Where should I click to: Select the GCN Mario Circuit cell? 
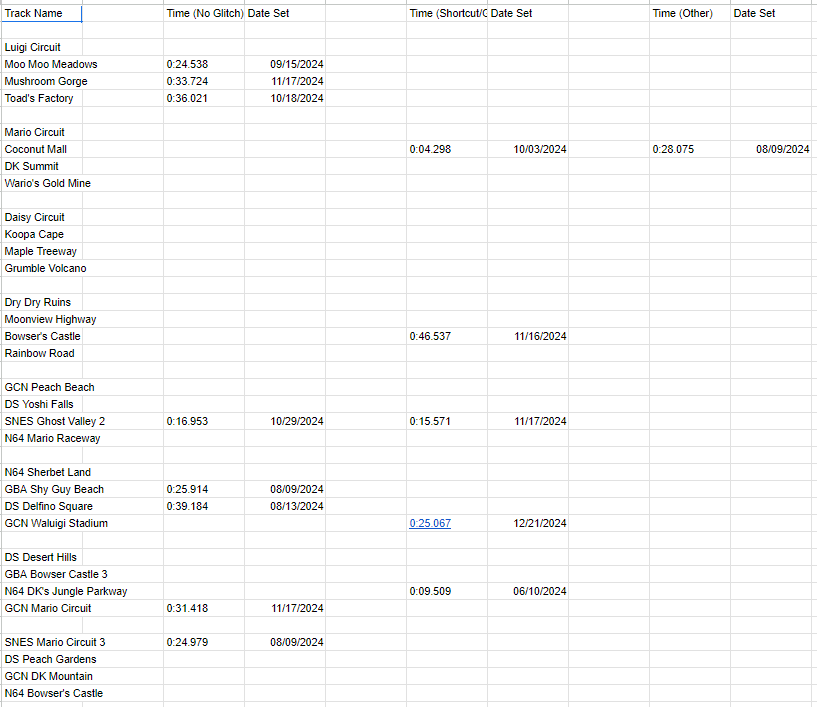coord(42,608)
